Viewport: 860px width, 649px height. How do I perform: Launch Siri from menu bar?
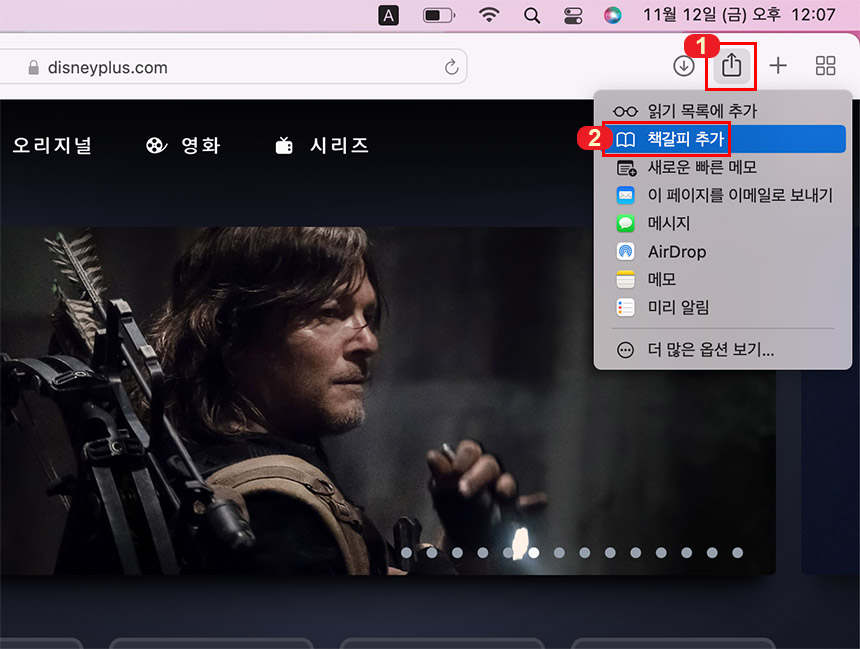tap(613, 15)
